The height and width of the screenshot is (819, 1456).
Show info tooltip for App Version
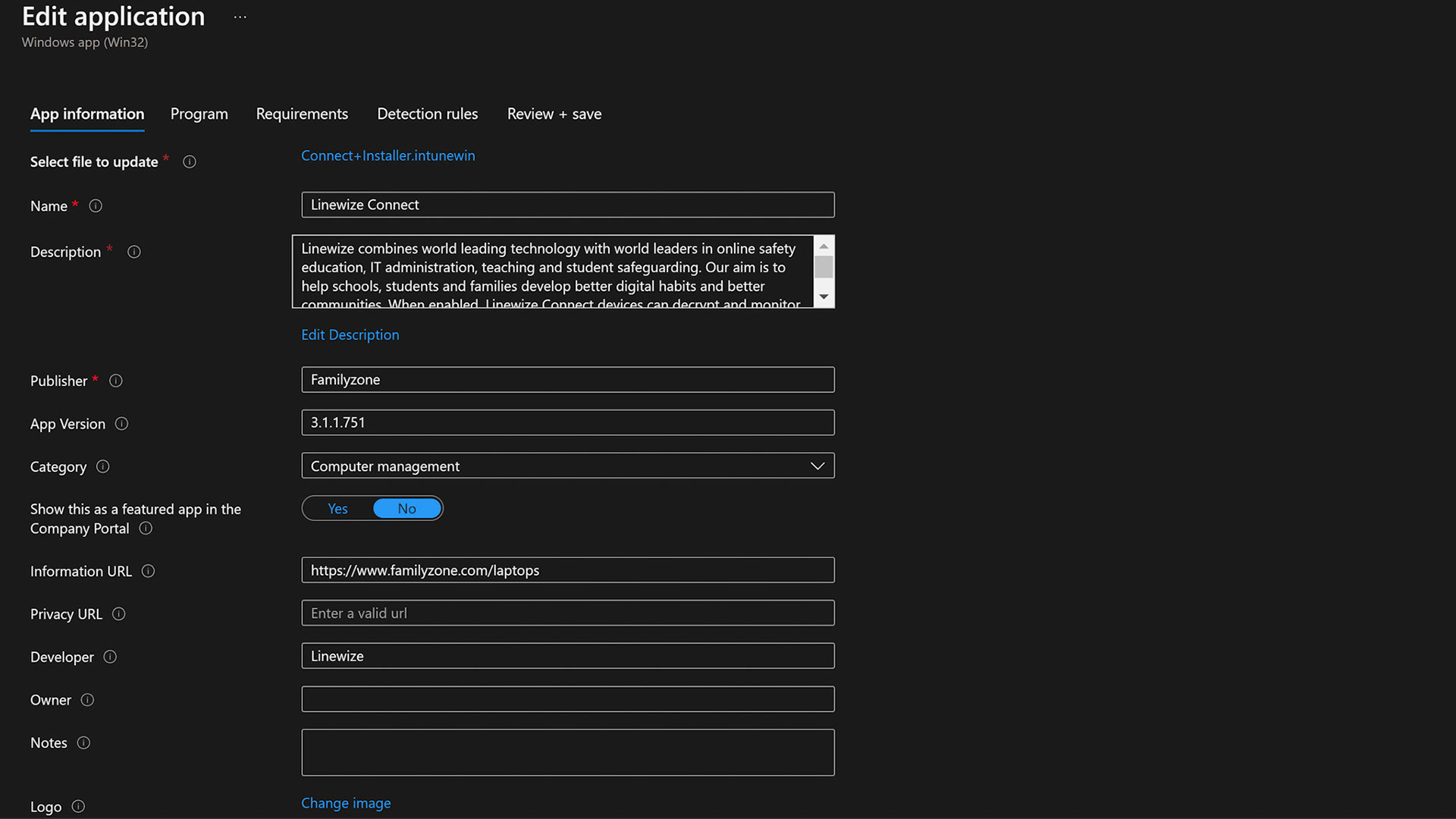coord(121,424)
